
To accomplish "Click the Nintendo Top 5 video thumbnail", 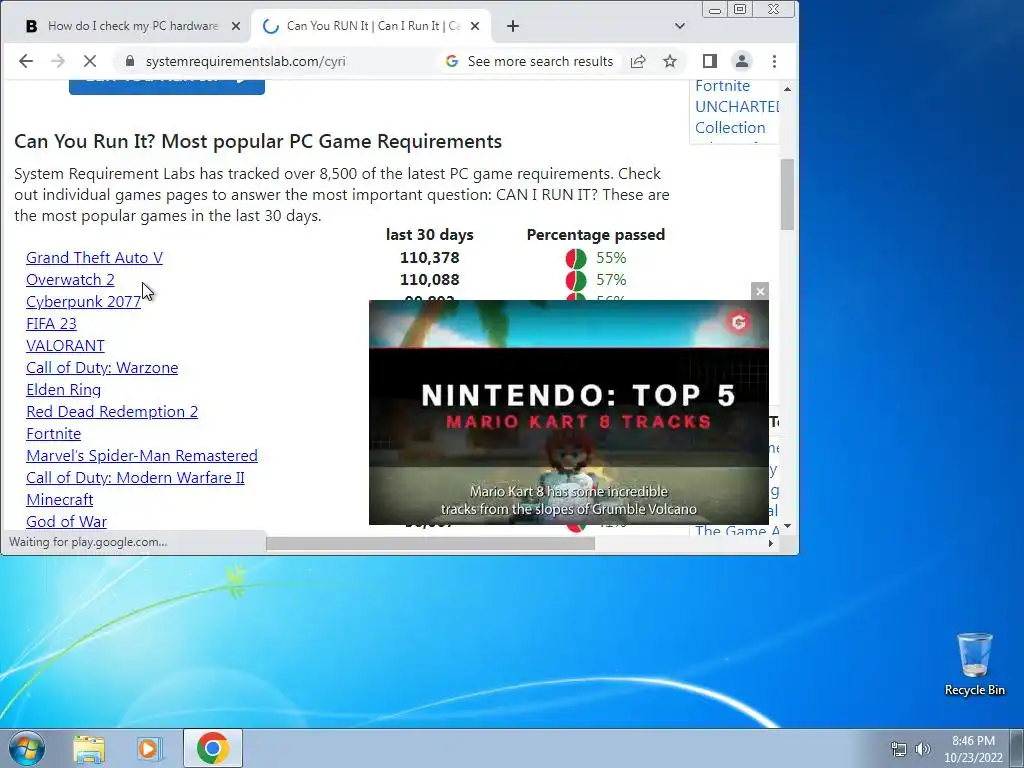I will 569,413.
